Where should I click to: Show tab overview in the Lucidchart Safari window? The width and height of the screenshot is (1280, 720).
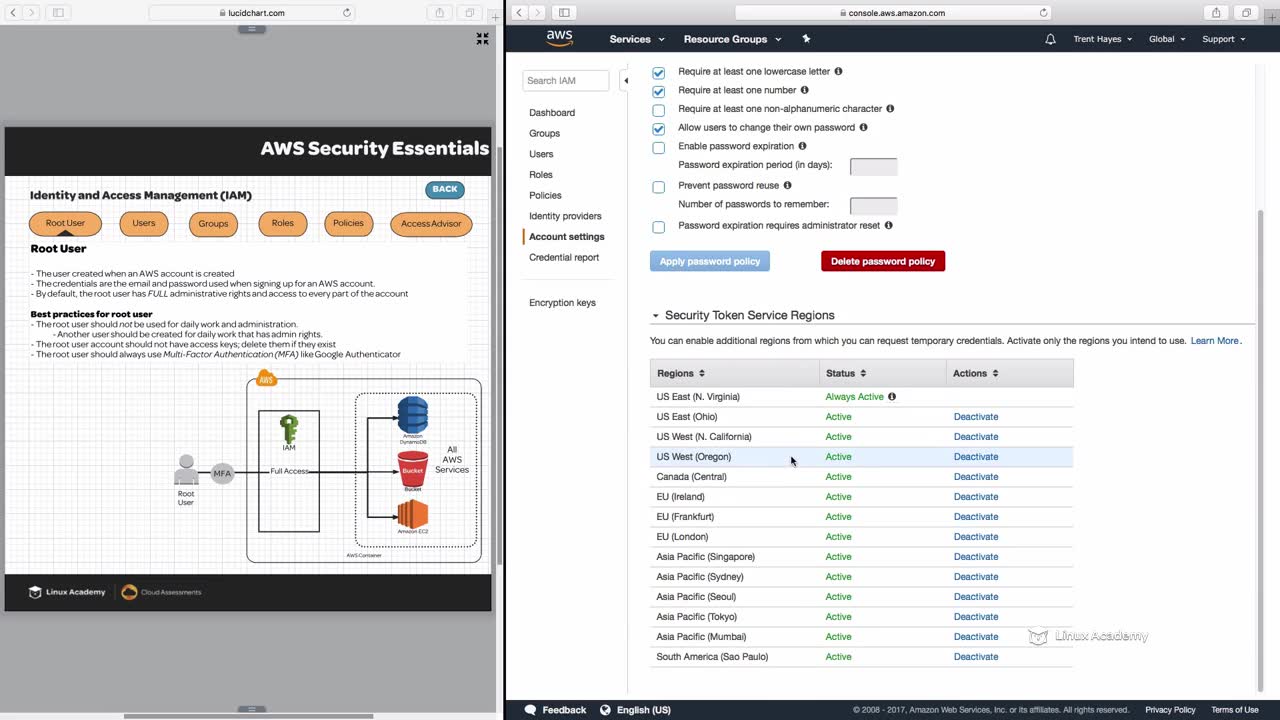469,13
